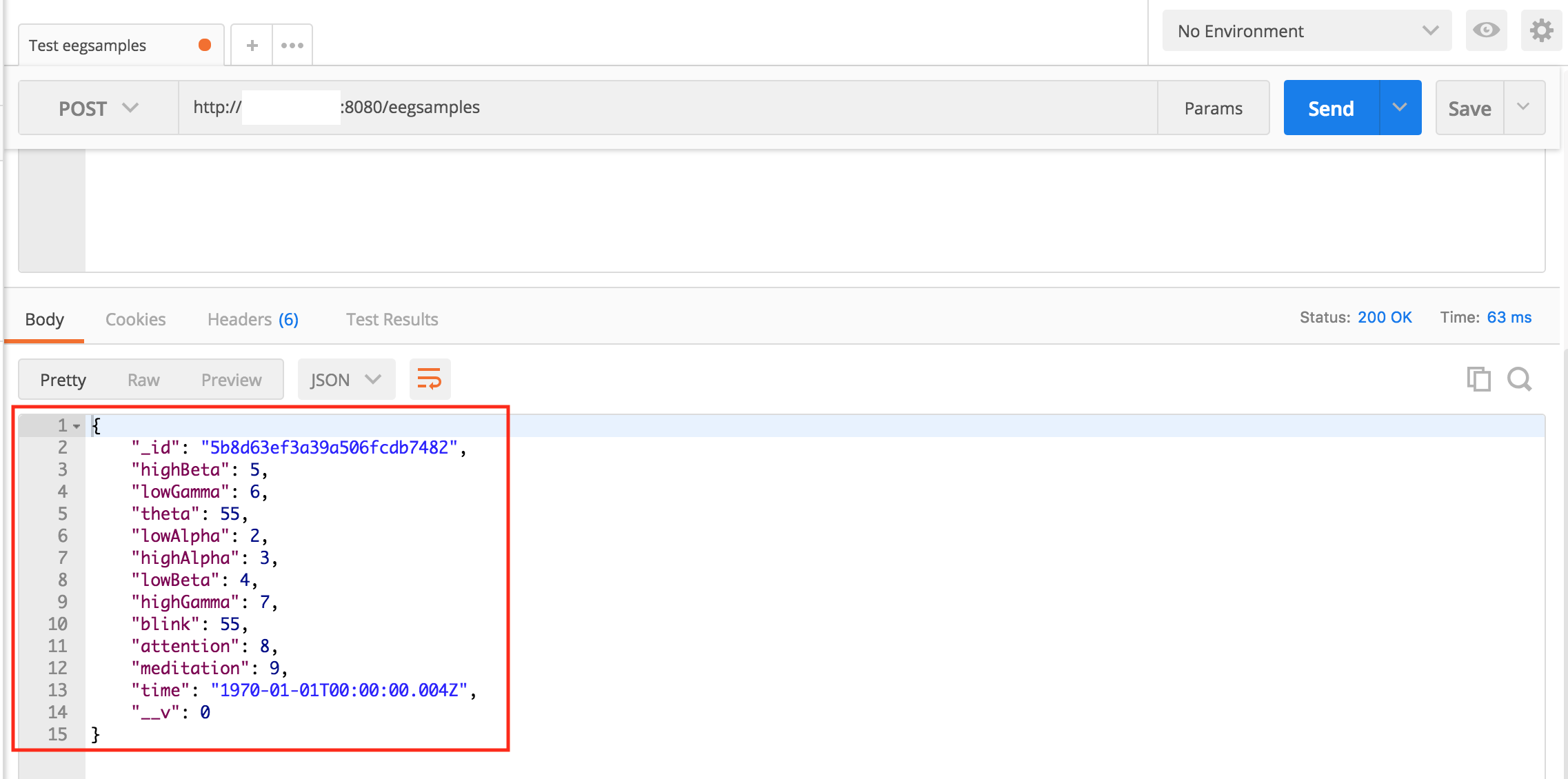Switch to the Cookies tab
The width and height of the screenshot is (1568, 779).
point(135,318)
